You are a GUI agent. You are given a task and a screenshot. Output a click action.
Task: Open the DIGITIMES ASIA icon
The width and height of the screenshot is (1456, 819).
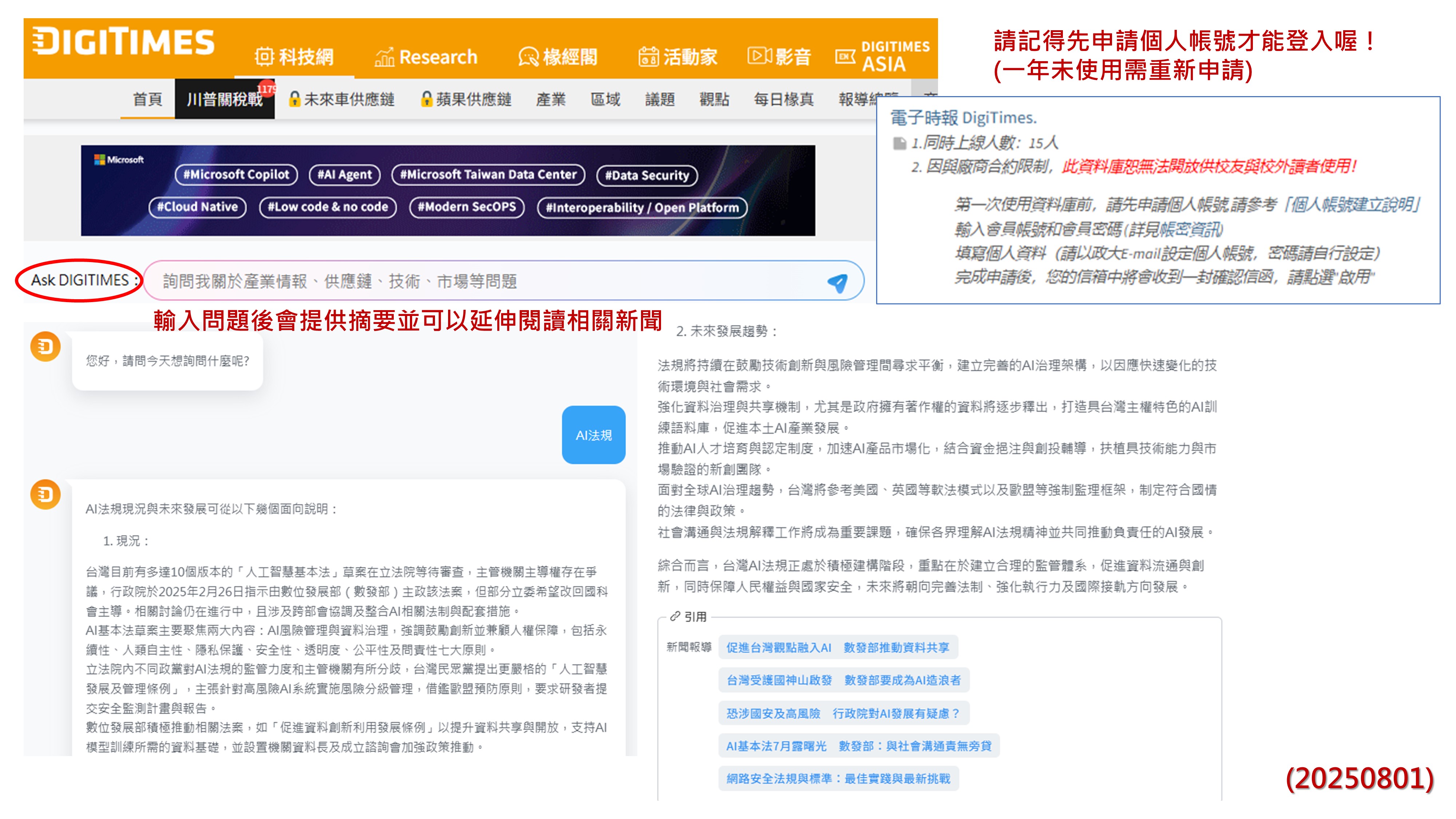click(x=845, y=56)
